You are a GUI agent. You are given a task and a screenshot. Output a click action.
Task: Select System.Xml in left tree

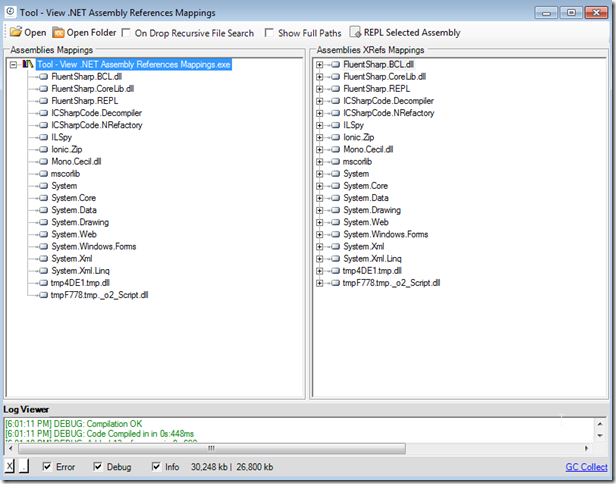[x=72, y=259]
